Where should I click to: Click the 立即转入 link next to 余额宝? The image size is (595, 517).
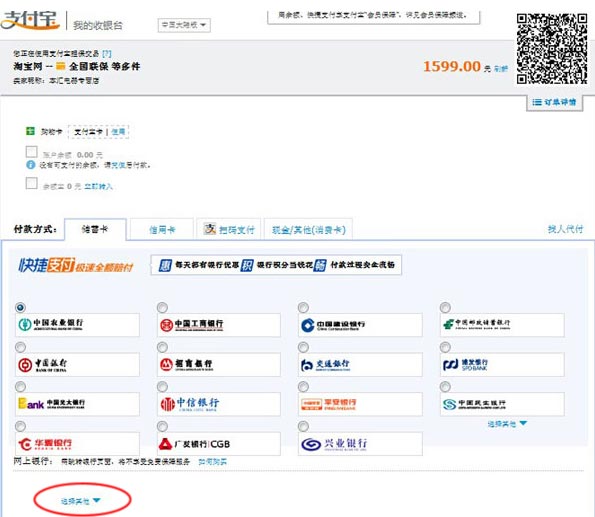coord(98,186)
